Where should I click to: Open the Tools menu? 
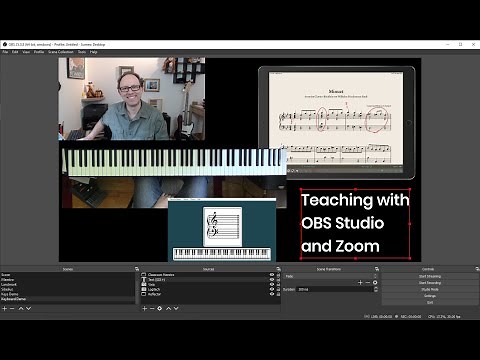pyautogui.click(x=82, y=52)
